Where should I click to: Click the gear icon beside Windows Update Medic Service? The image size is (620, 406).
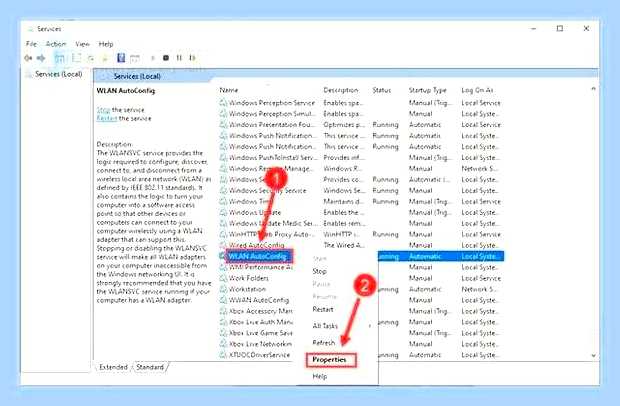pos(223,223)
